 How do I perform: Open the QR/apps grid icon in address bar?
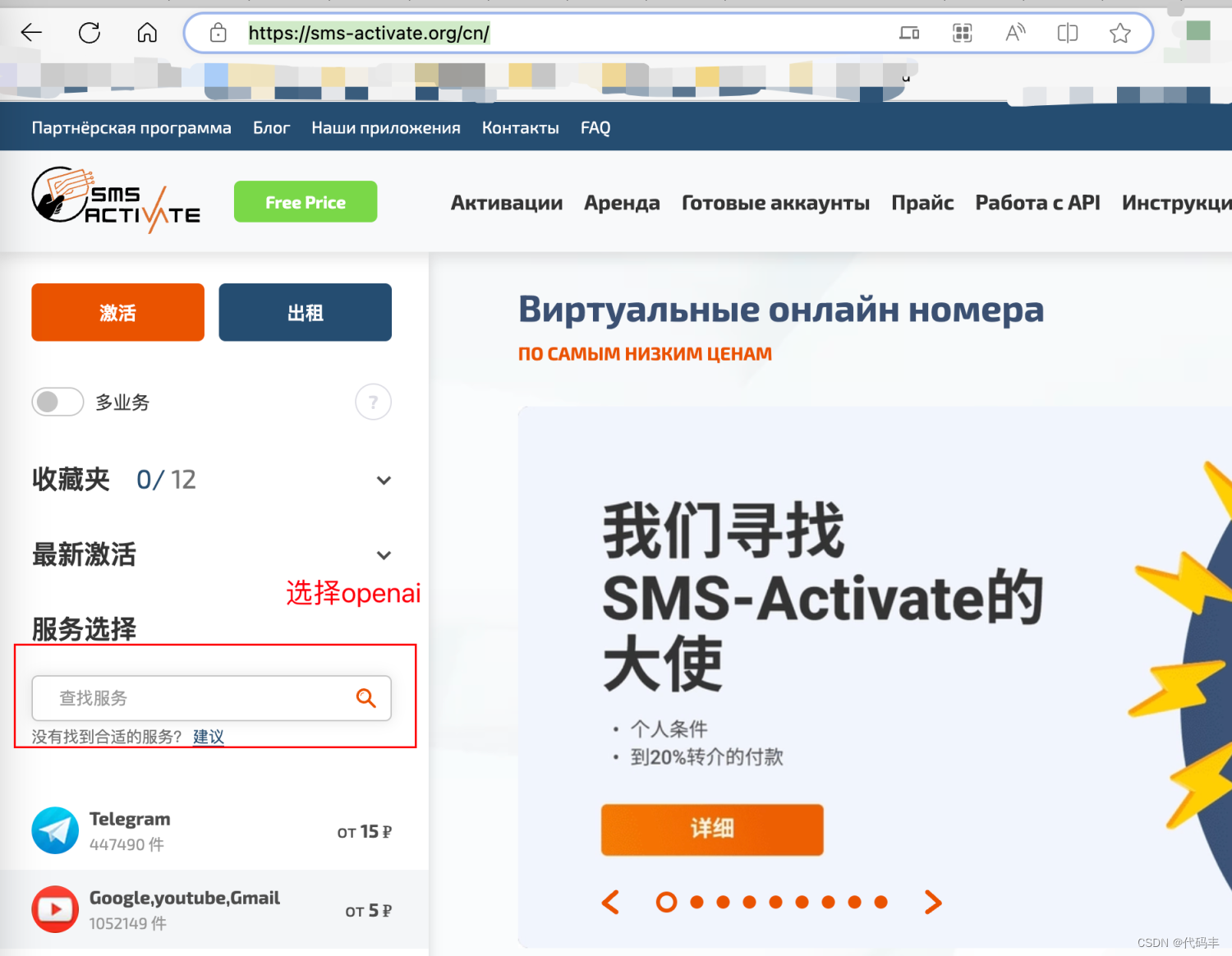(x=962, y=33)
